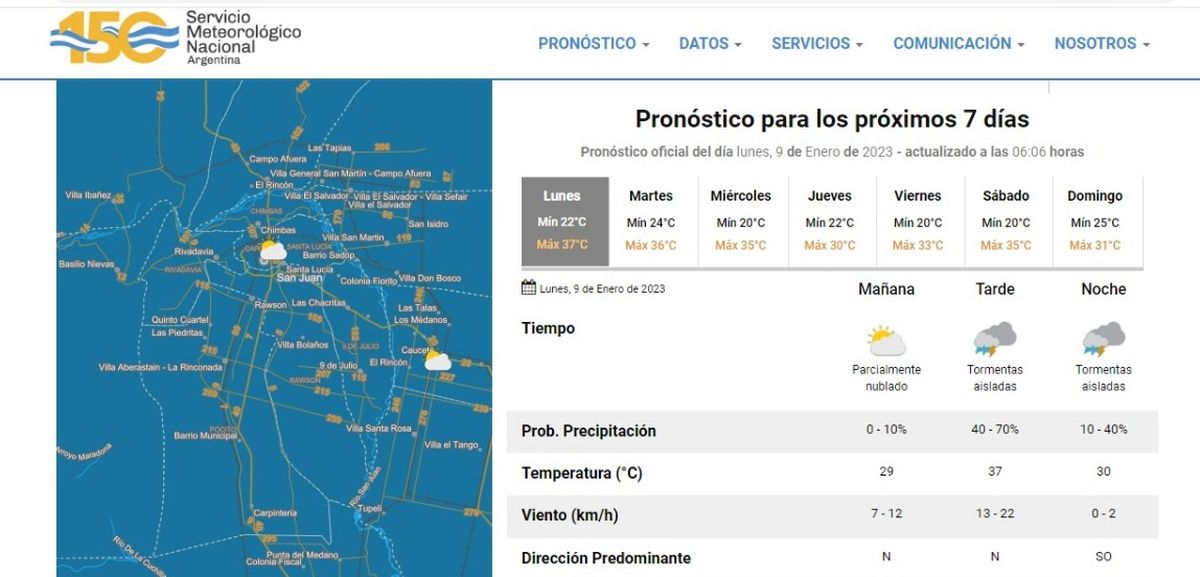
Task: Select the Miércoles forecast tab
Action: [x=740, y=221]
